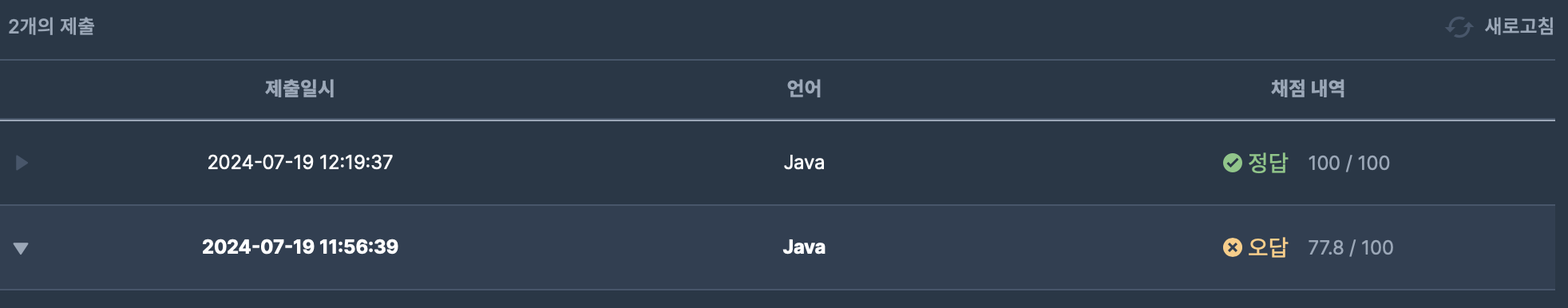This screenshot has width=1568, height=308.
Task: Select the 언어 column header
Action: 804,89
